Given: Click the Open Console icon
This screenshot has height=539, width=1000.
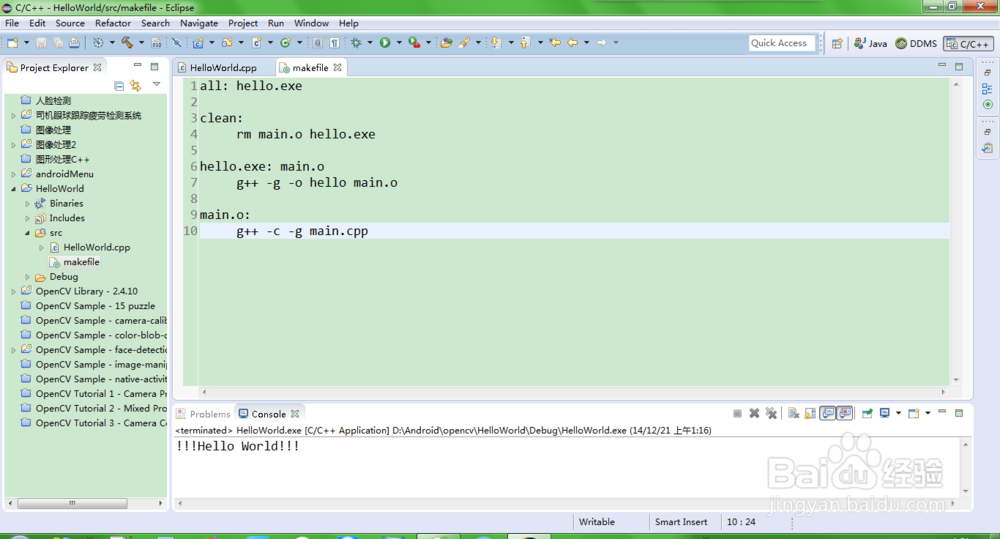Looking at the screenshot, I should [913, 413].
